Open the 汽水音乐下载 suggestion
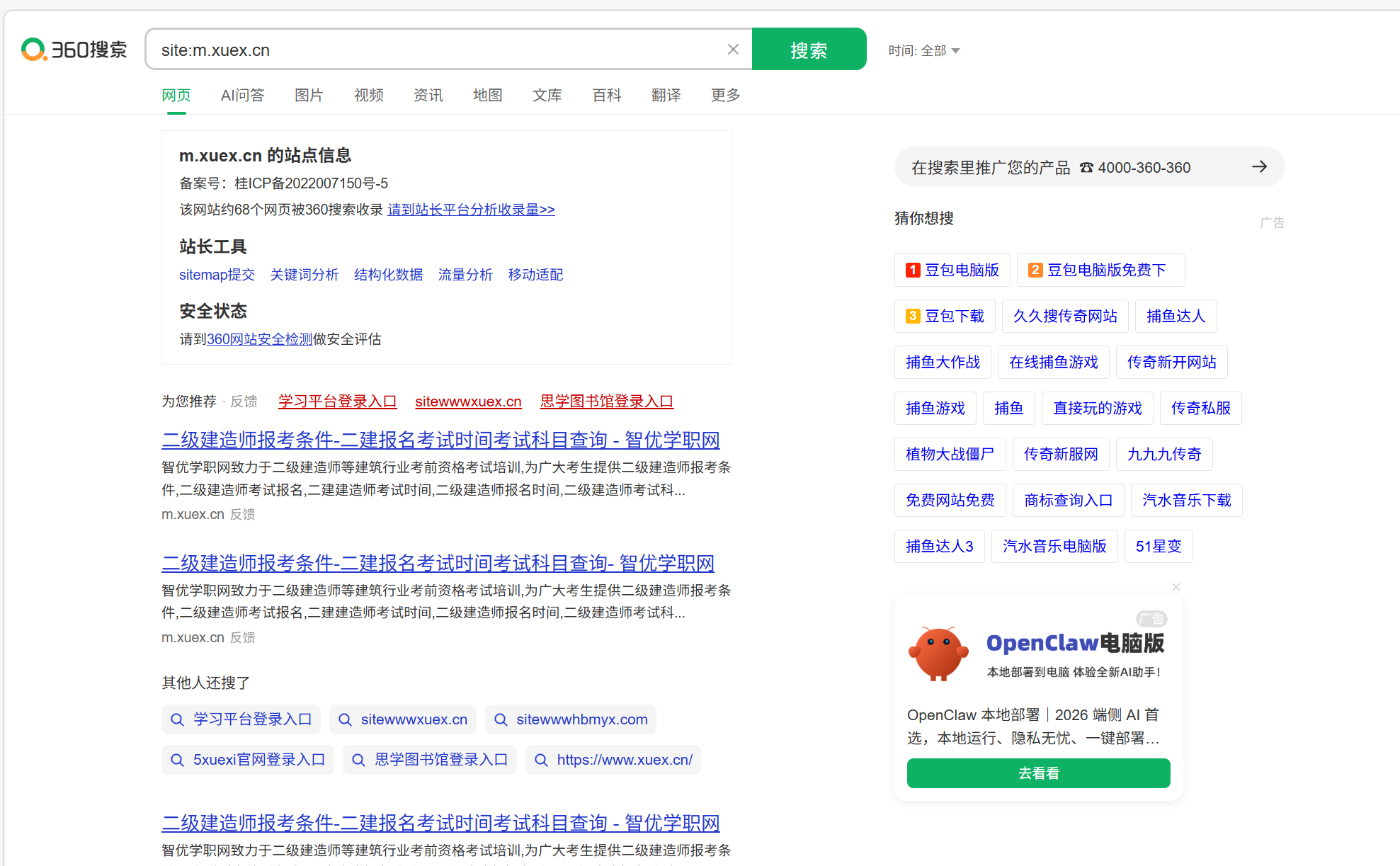 [x=1187, y=501]
